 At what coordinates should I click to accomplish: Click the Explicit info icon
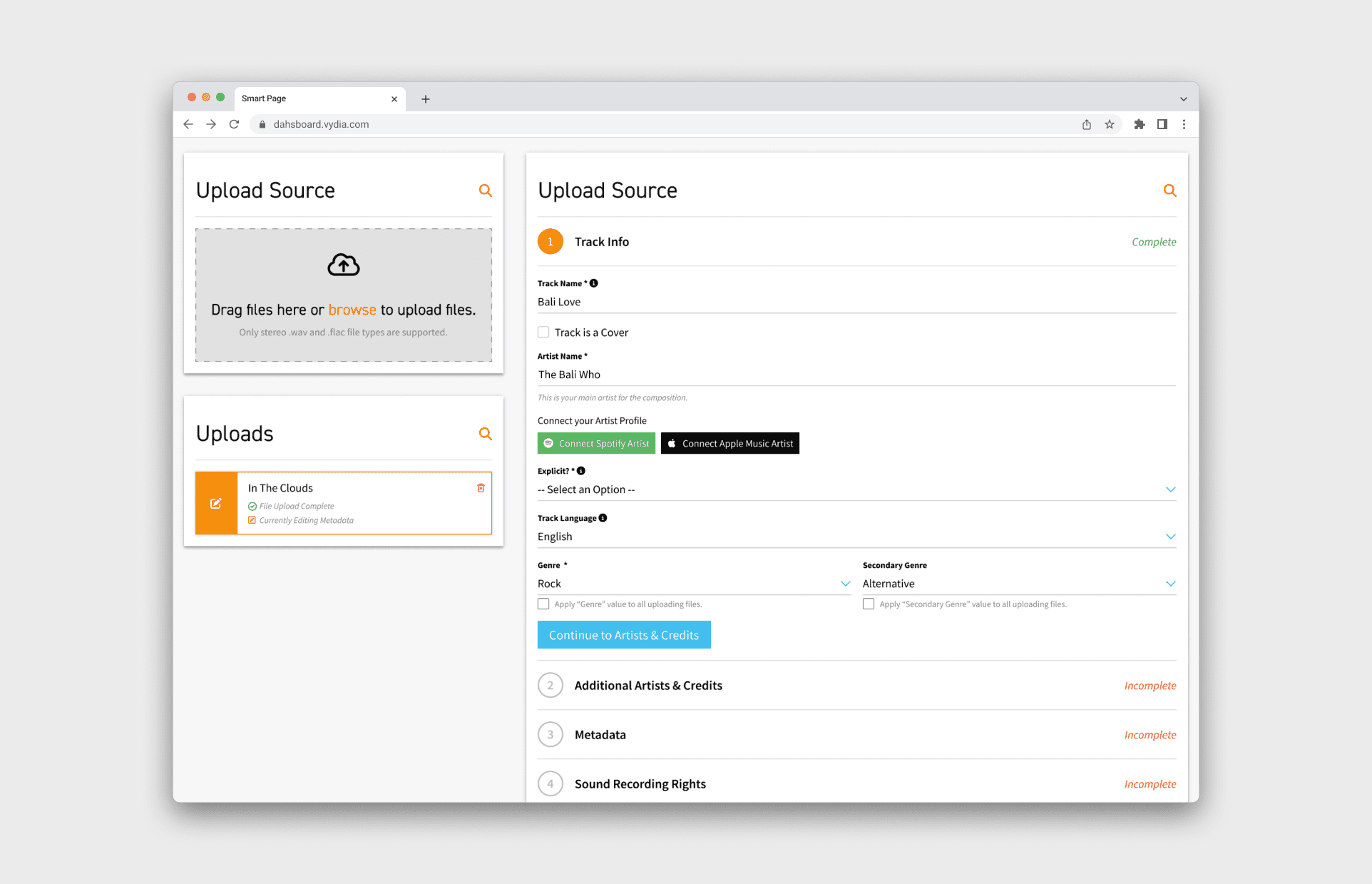tap(581, 471)
